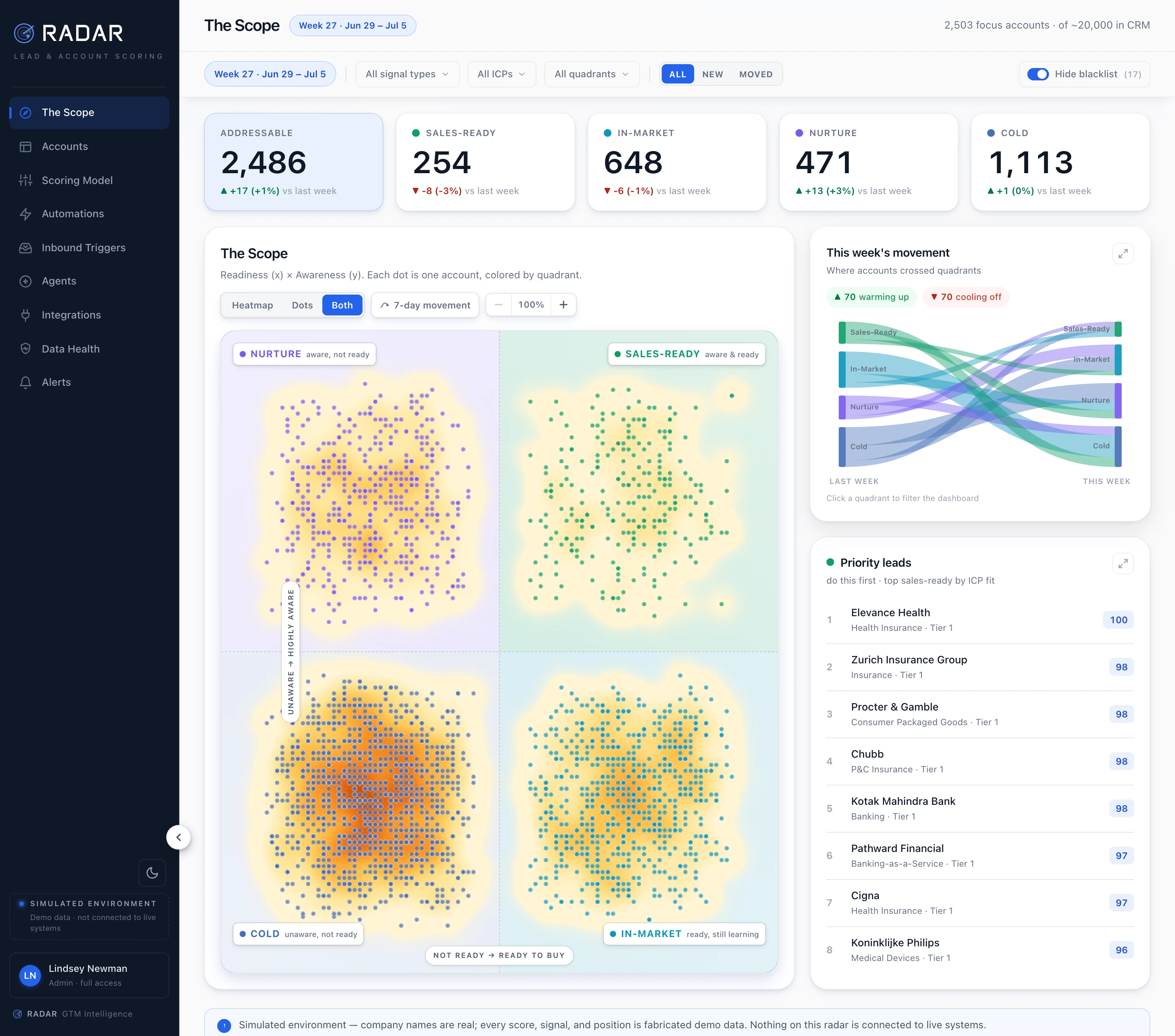Open the Chubb lead row
This screenshot has width=1175, height=1036.
[x=980, y=762]
